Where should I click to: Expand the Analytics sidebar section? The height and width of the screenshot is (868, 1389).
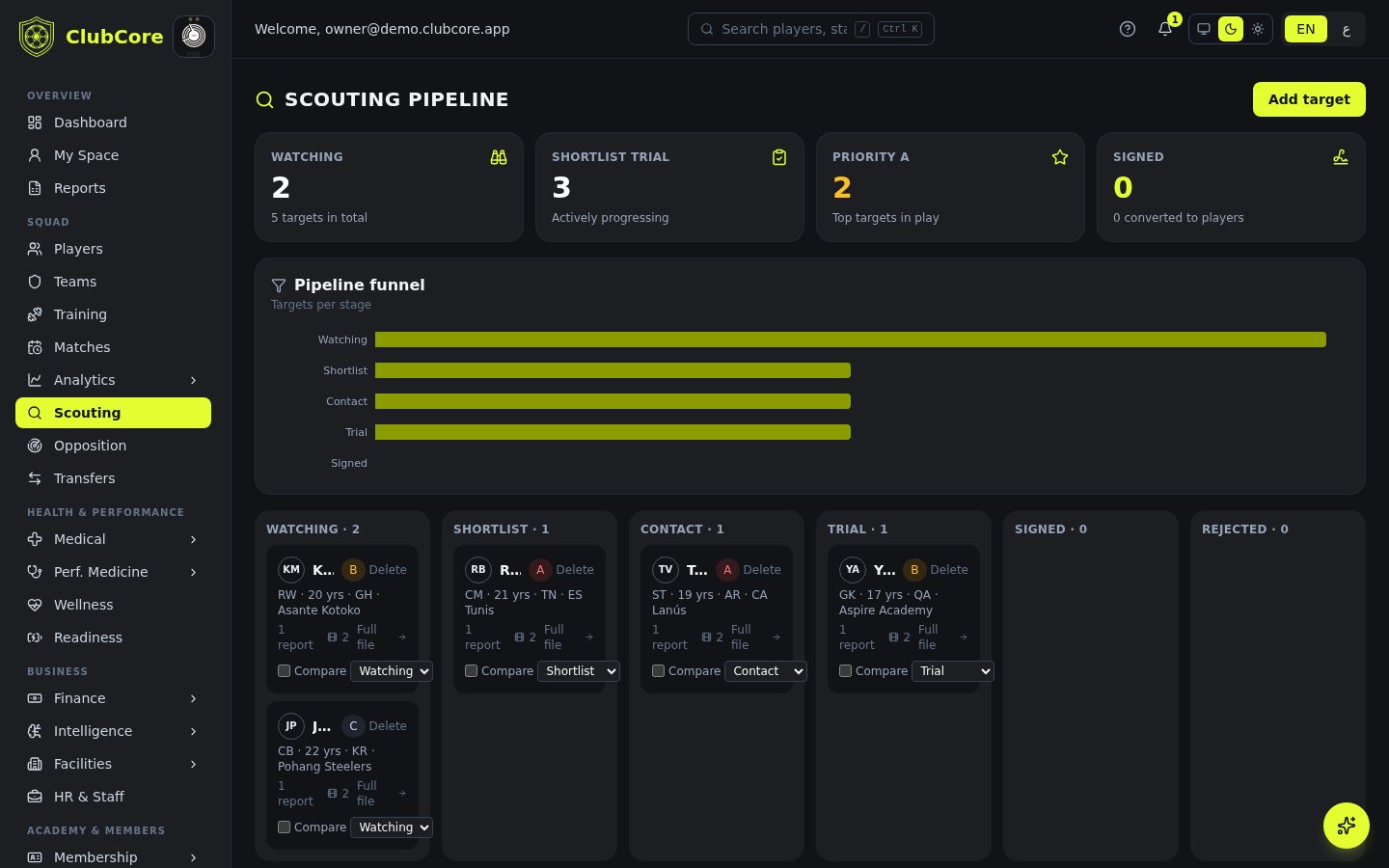(113, 380)
